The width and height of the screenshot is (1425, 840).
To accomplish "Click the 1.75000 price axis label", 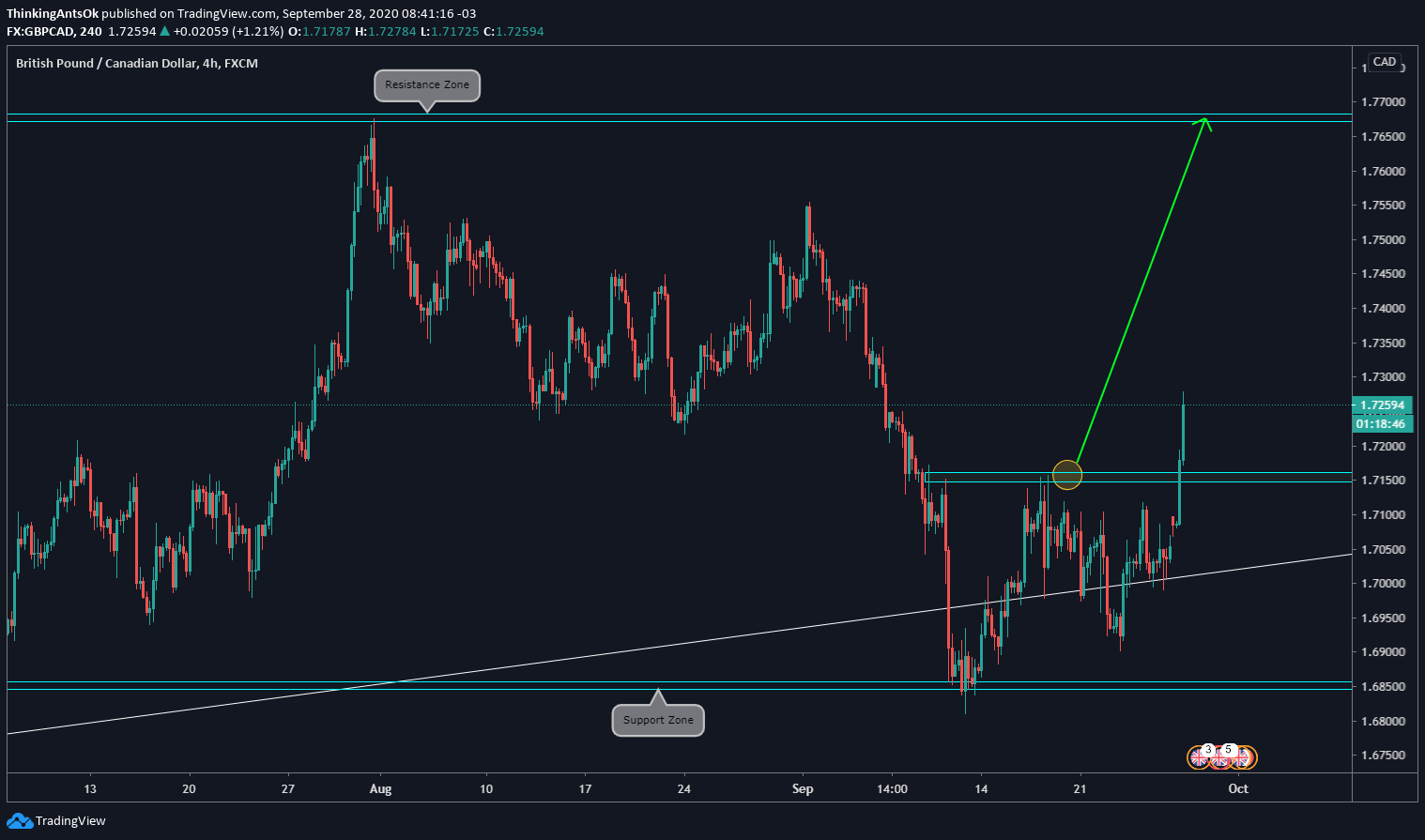I will [x=1384, y=240].
